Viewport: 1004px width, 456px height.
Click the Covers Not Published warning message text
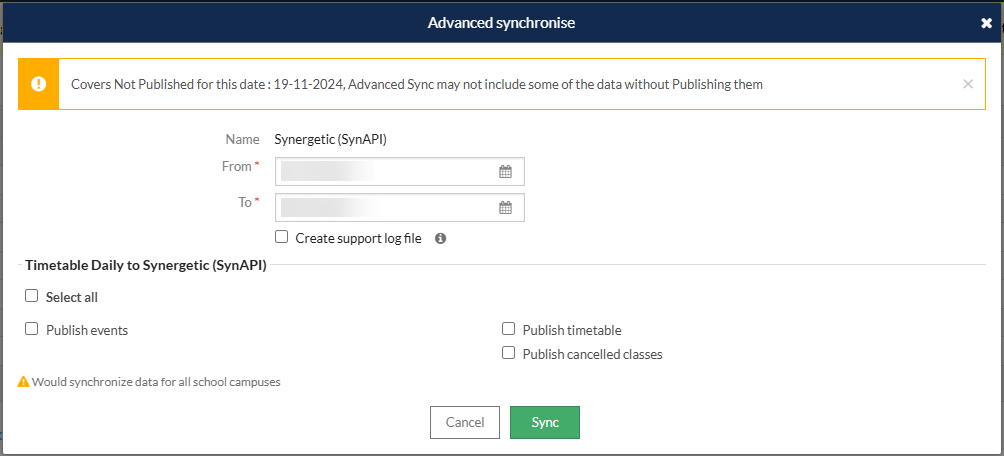[x=417, y=84]
